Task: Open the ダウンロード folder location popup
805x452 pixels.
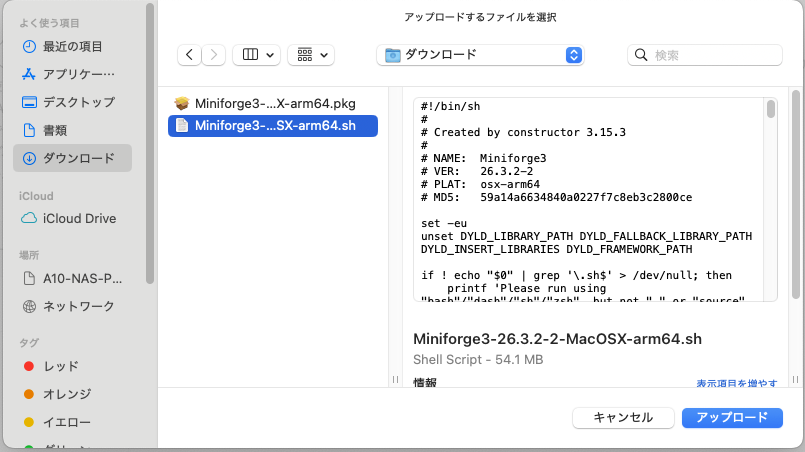Action: 480,55
